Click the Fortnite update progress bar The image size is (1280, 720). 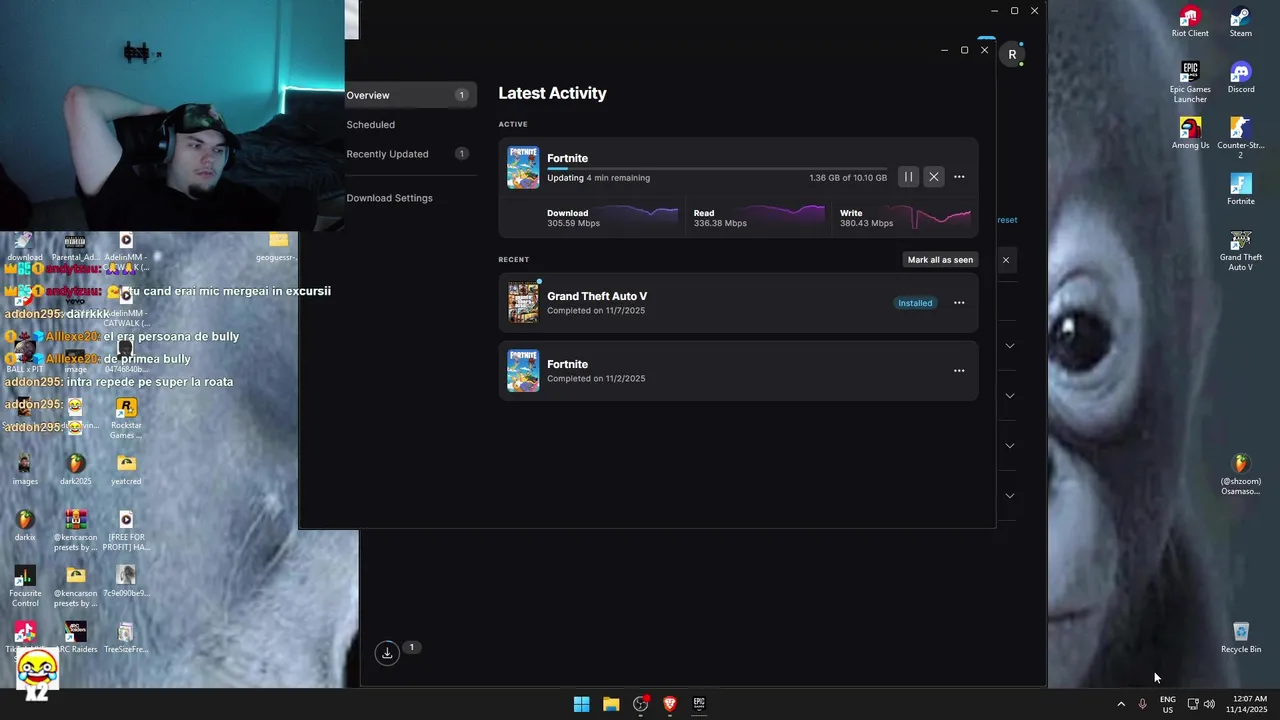(x=717, y=169)
